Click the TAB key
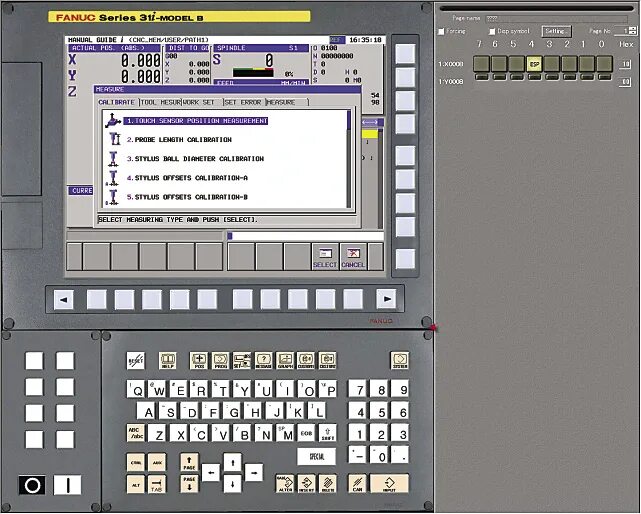The image size is (641, 514). coord(157,484)
